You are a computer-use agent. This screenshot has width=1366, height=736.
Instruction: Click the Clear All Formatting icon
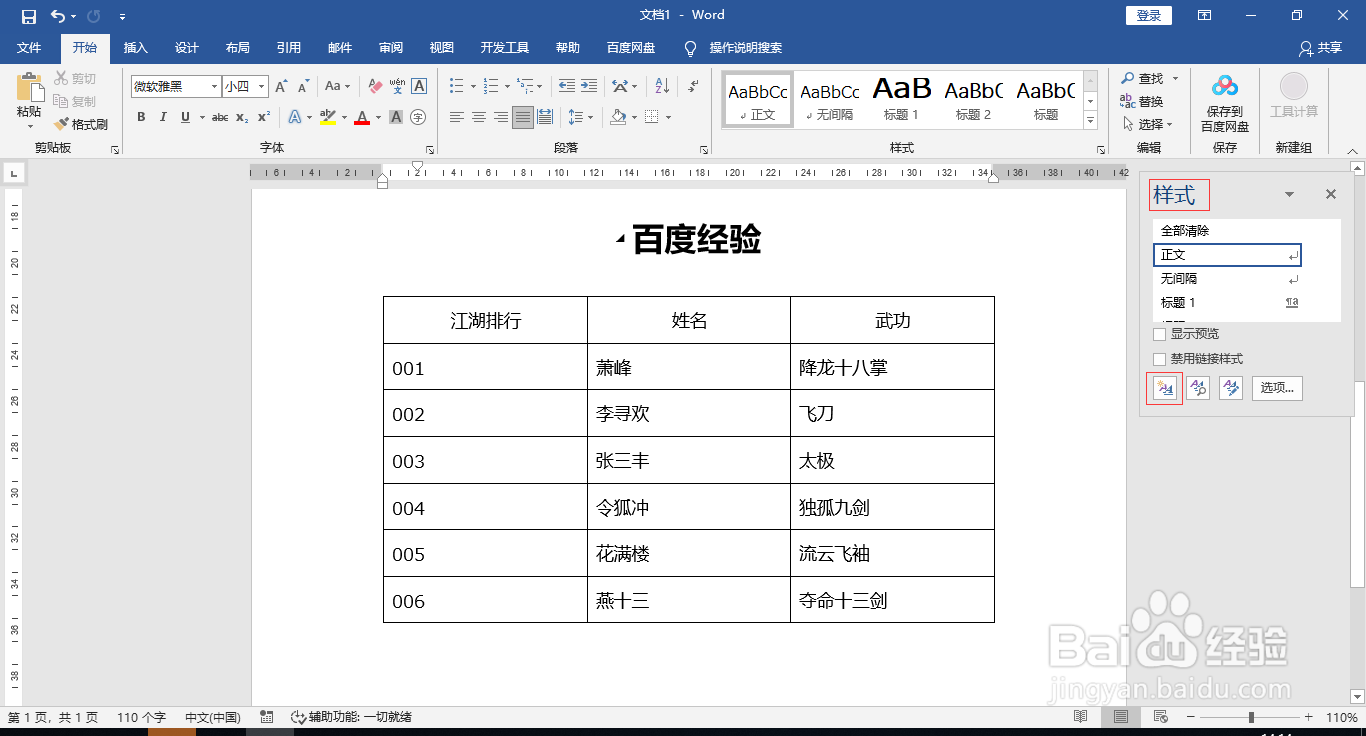click(376, 85)
